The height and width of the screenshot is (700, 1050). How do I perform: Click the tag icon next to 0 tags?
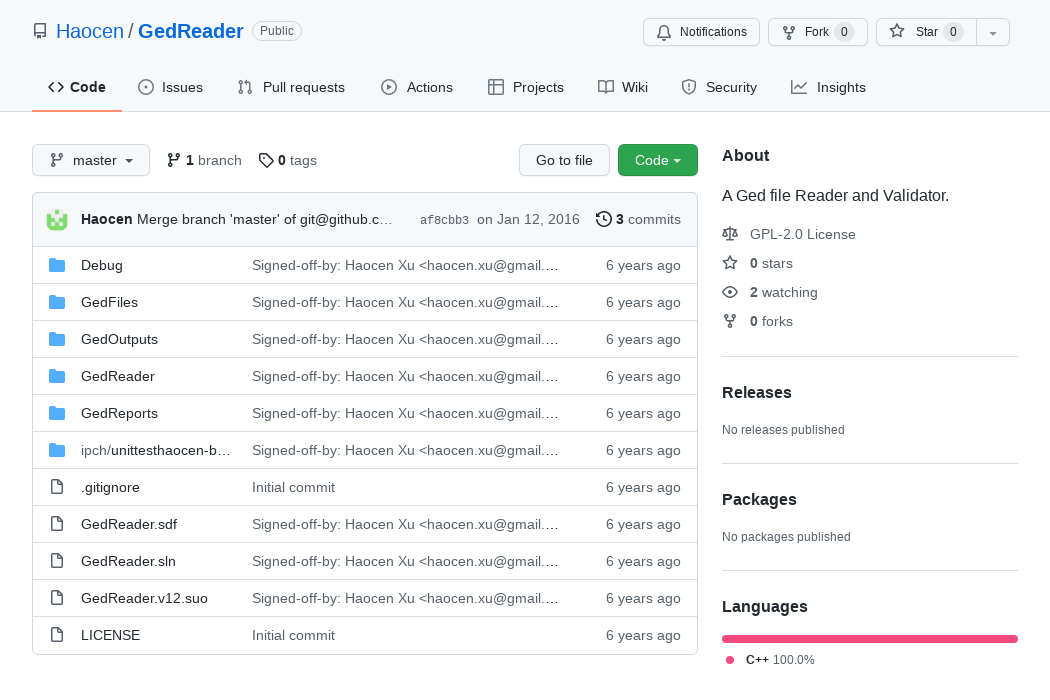(x=265, y=160)
